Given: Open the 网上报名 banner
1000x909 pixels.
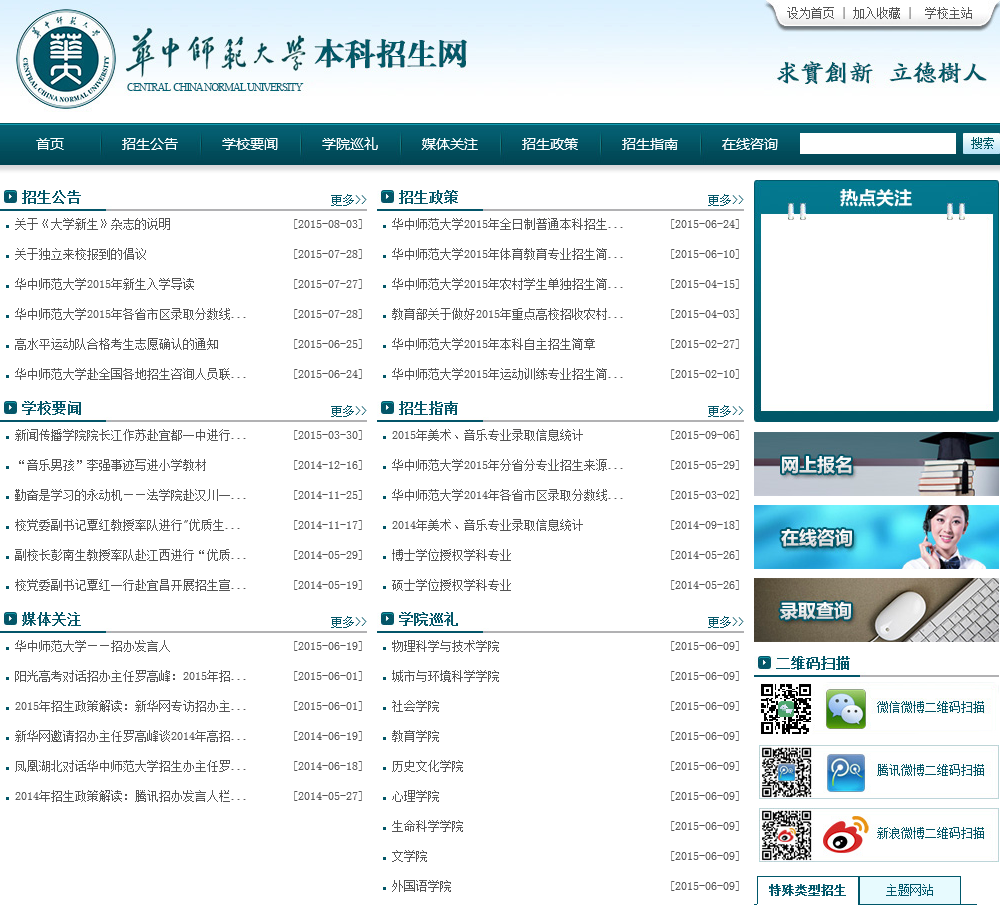Looking at the screenshot, I should (x=876, y=464).
